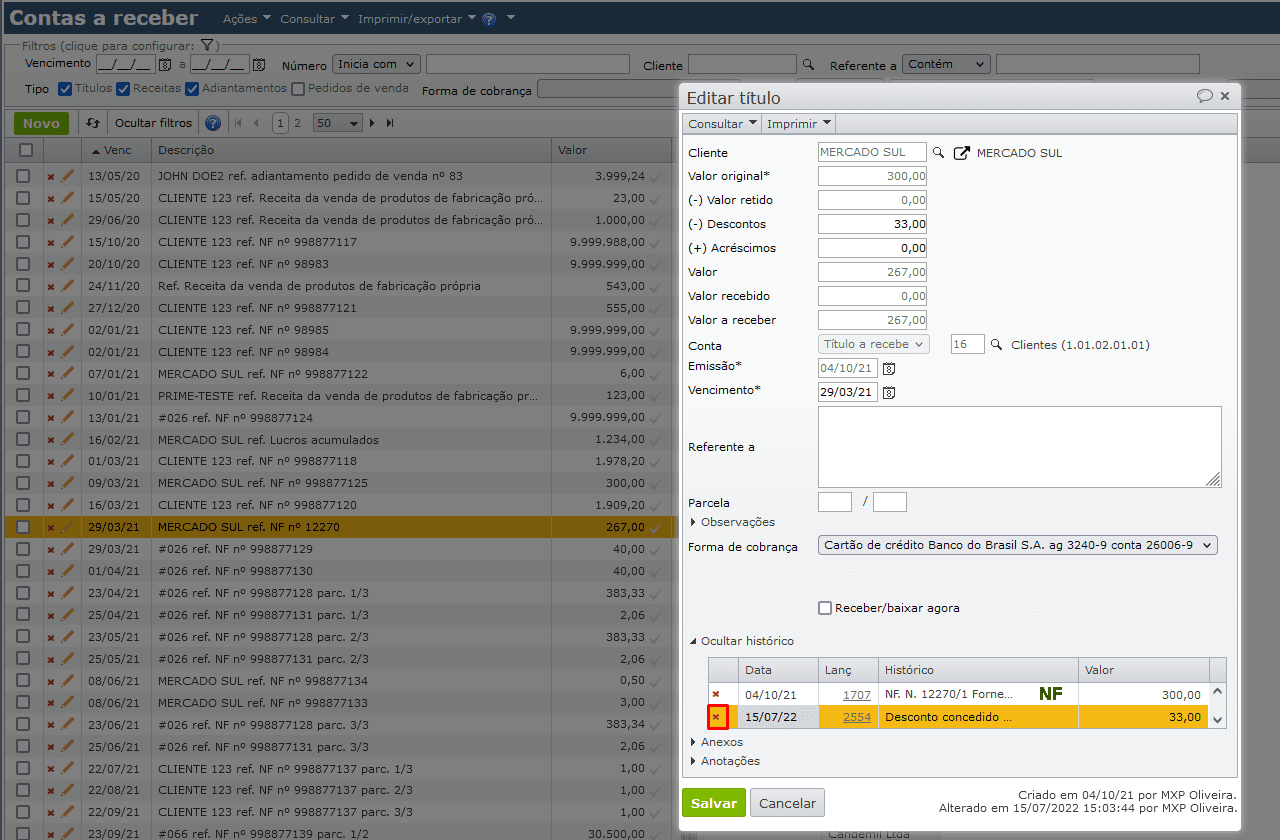1280x840 pixels.
Task: Click the Acréscimos input field
Action: click(x=872, y=248)
